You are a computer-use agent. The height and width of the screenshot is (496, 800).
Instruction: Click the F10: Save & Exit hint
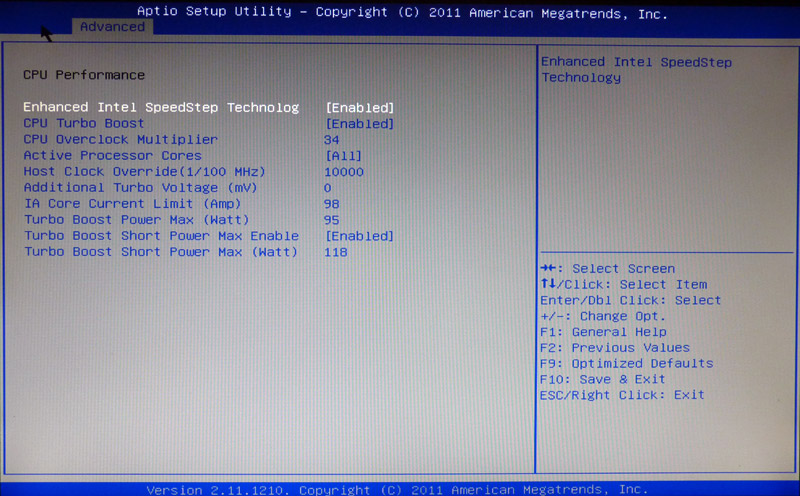click(603, 379)
